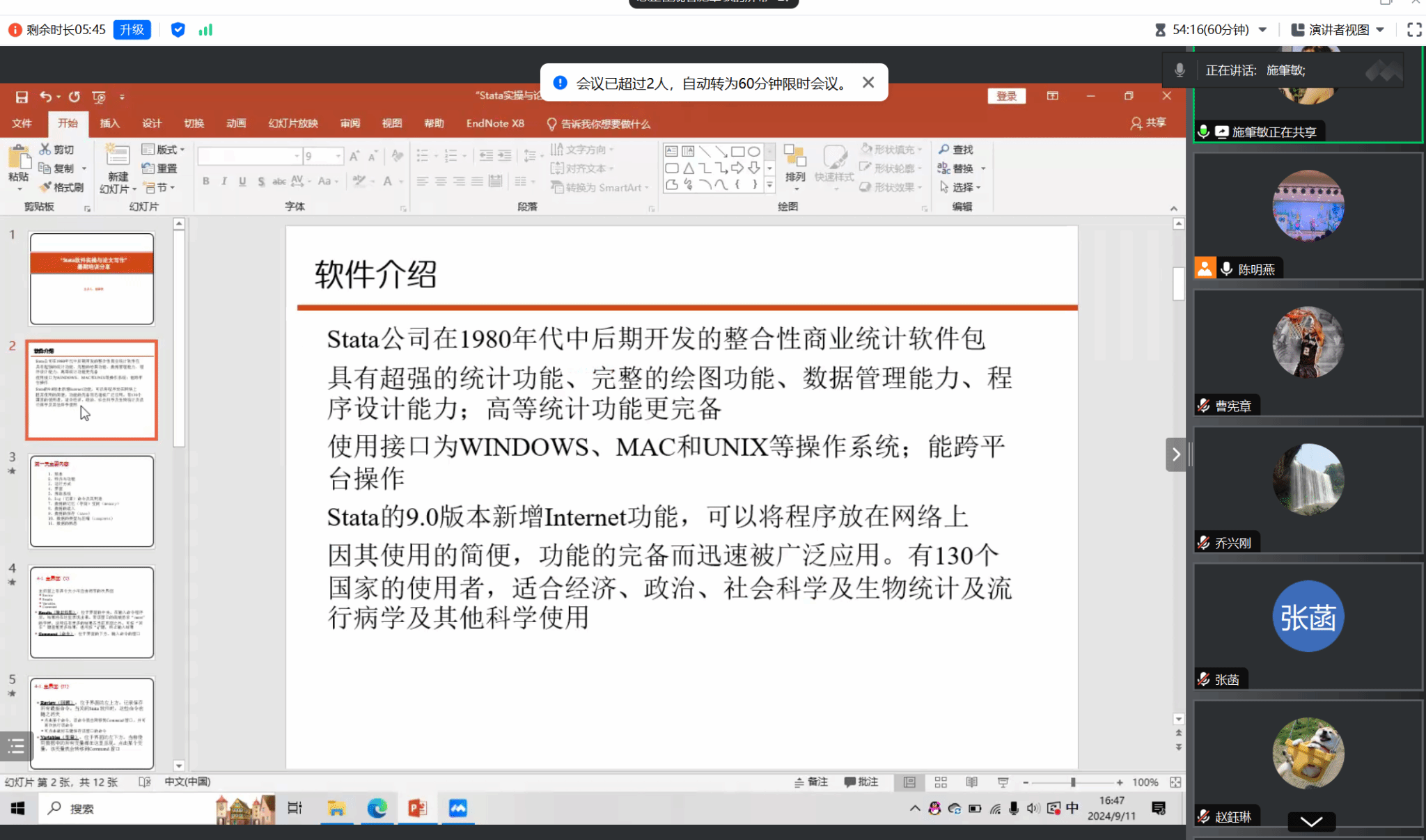Select slide 3 thumbnail

pyautogui.click(x=92, y=501)
